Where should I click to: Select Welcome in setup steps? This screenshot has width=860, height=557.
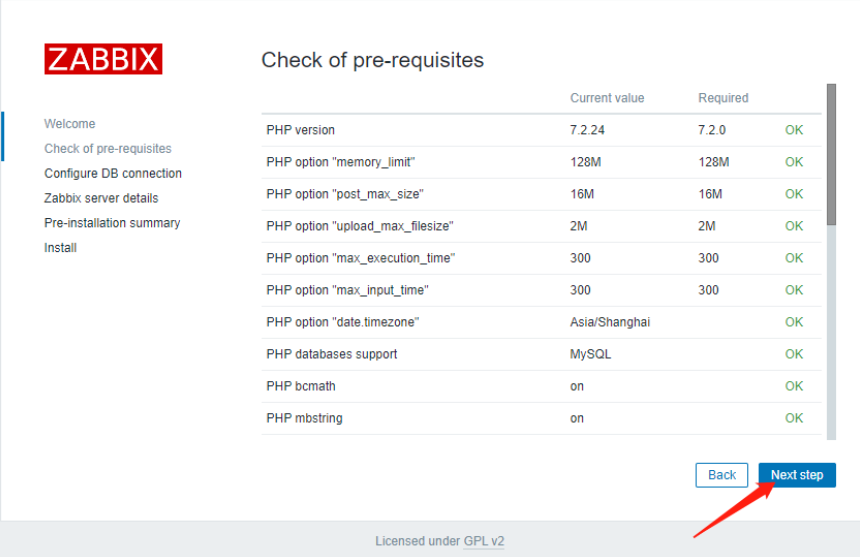[70, 124]
